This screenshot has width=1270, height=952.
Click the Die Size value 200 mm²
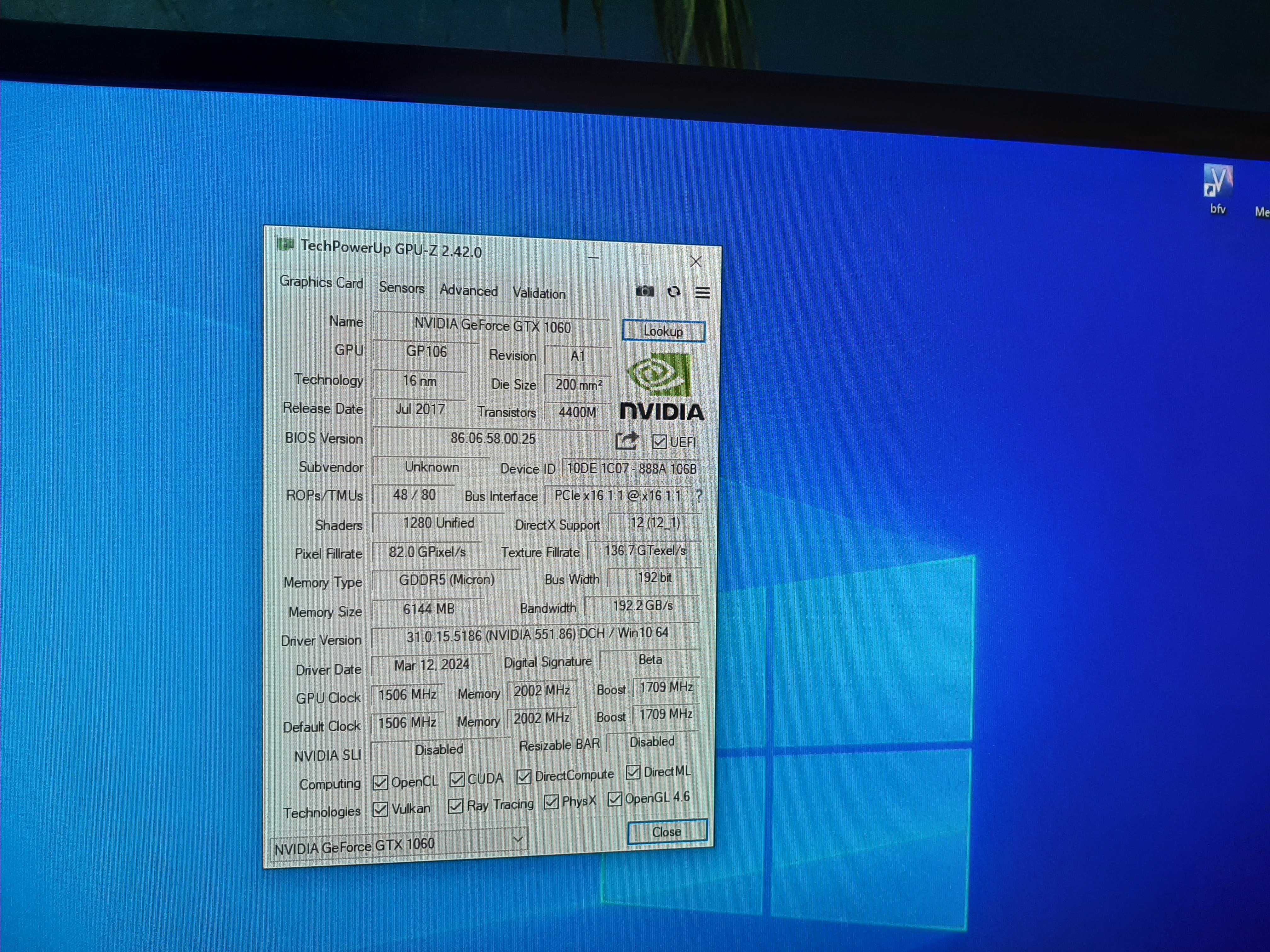click(x=578, y=384)
